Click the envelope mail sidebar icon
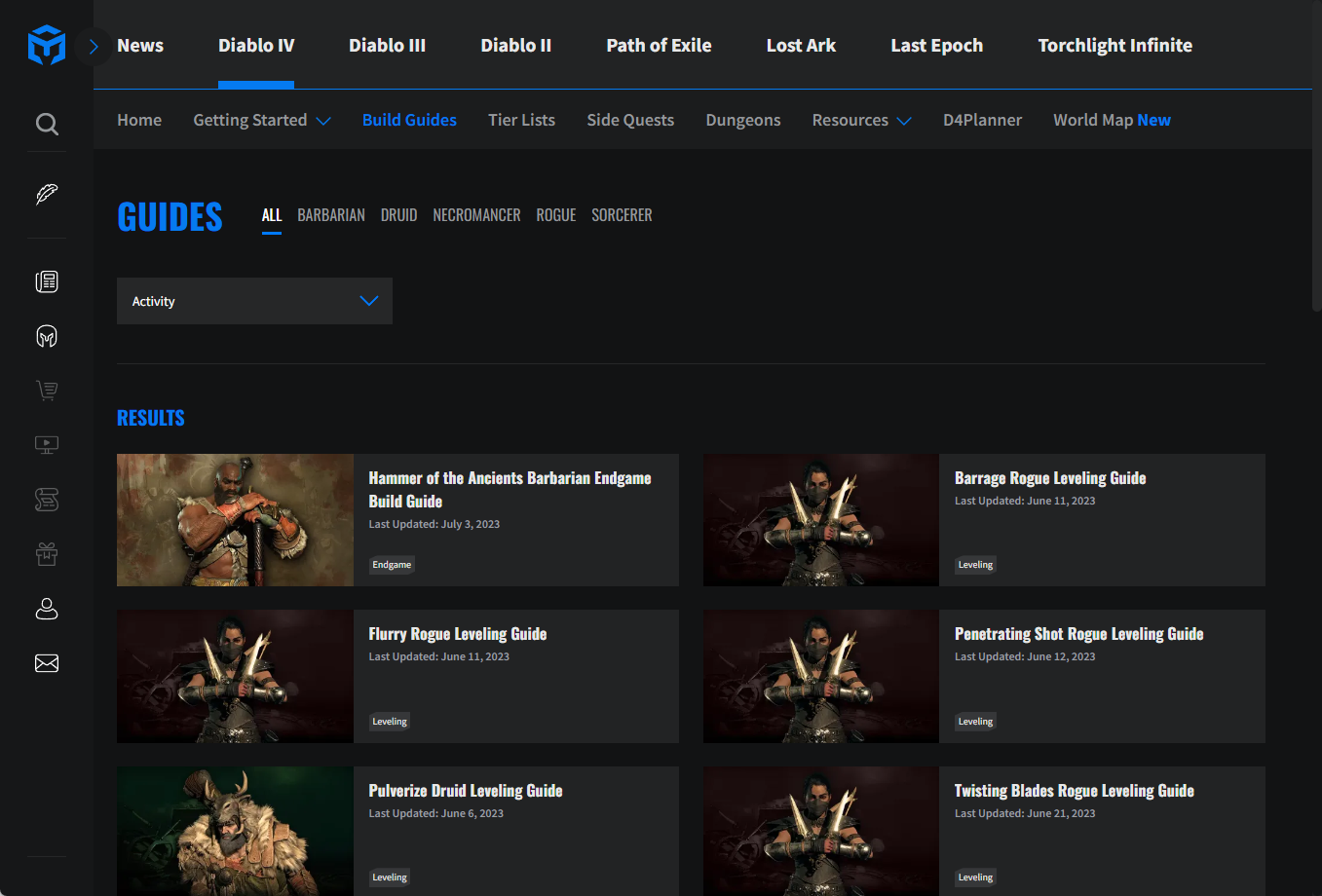The height and width of the screenshot is (896, 1322). pyautogui.click(x=47, y=663)
